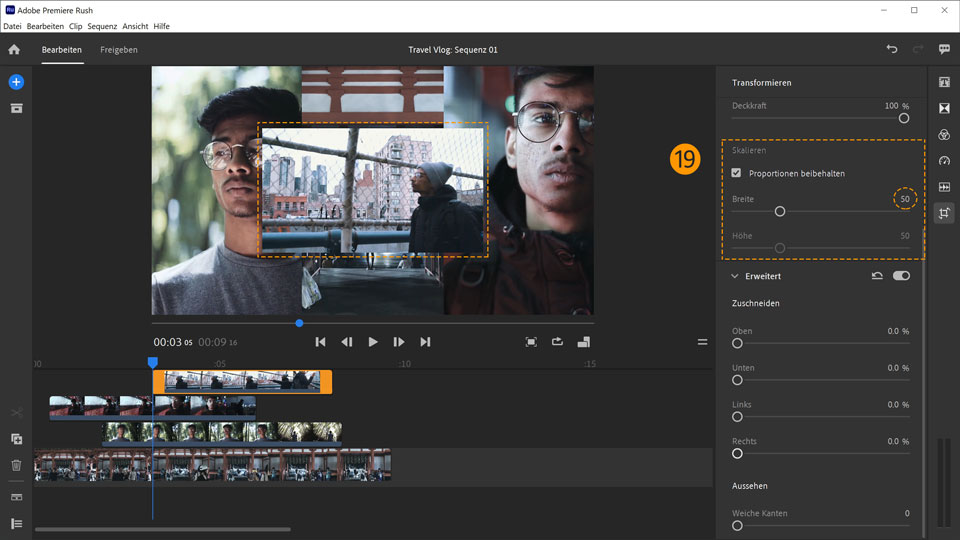This screenshot has height=540, width=960.
Task: Reset the Erweitert settings
Action: pos(877,276)
